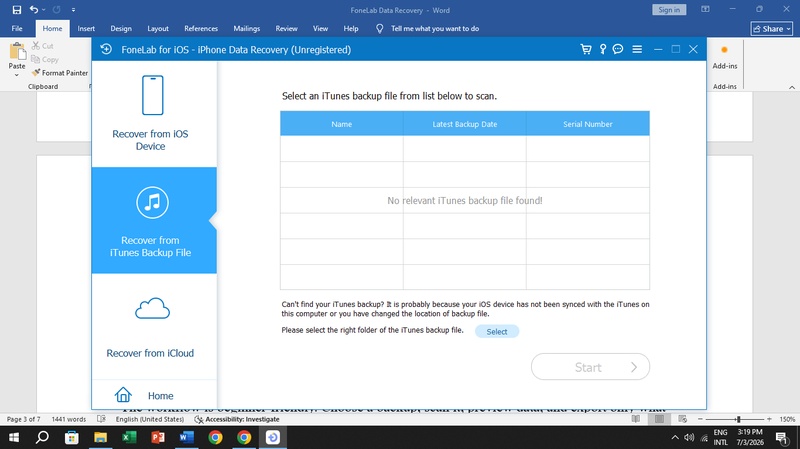800x449 pixels.
Task: Open the File tab in Word
Action: pyautogui.click(x=17, y=29)
